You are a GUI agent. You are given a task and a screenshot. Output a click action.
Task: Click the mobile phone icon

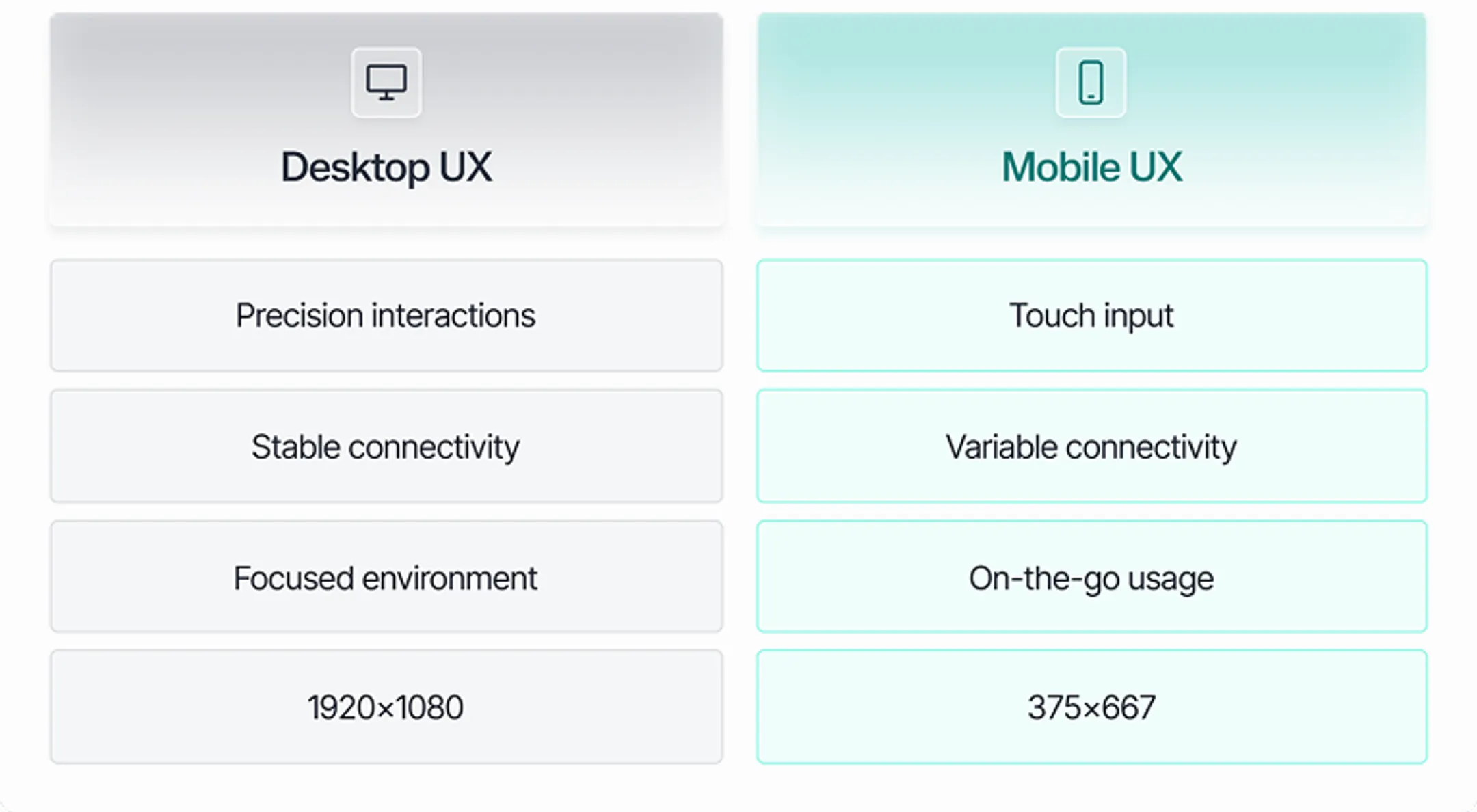pyautogui.click(x=1091, y=82)
